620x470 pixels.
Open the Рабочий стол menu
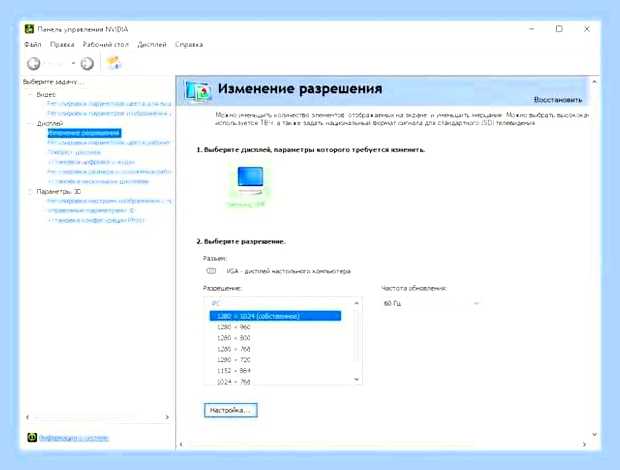106,44
